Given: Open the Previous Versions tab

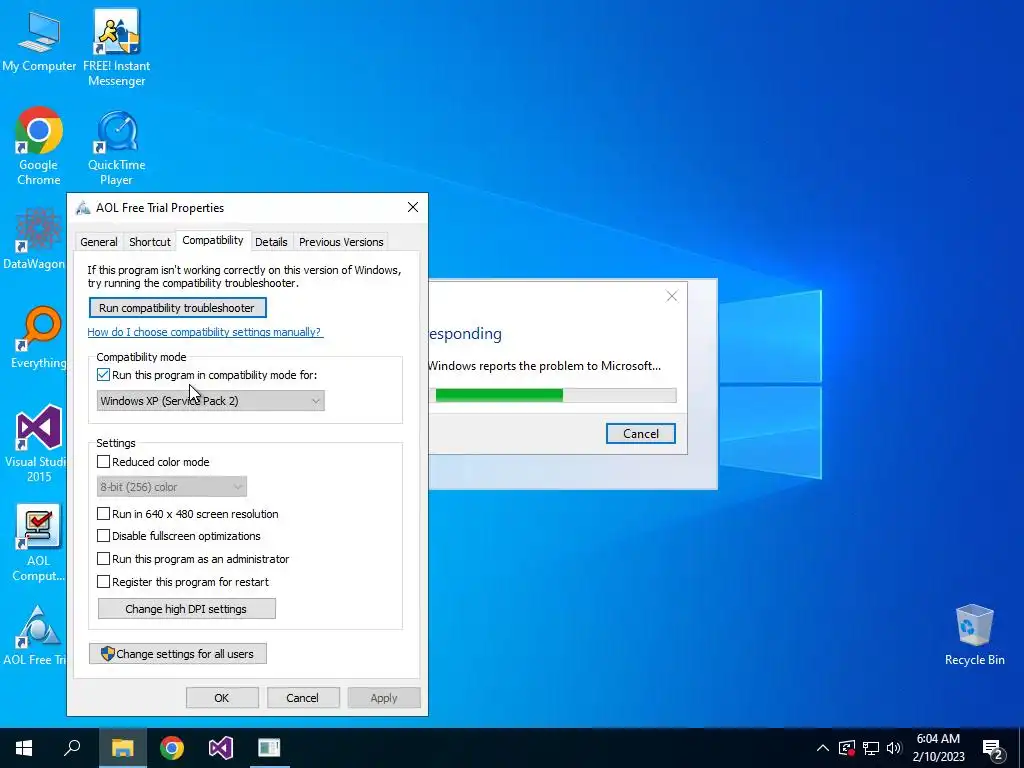Looking at the screenshot, I should click(341, 242).
